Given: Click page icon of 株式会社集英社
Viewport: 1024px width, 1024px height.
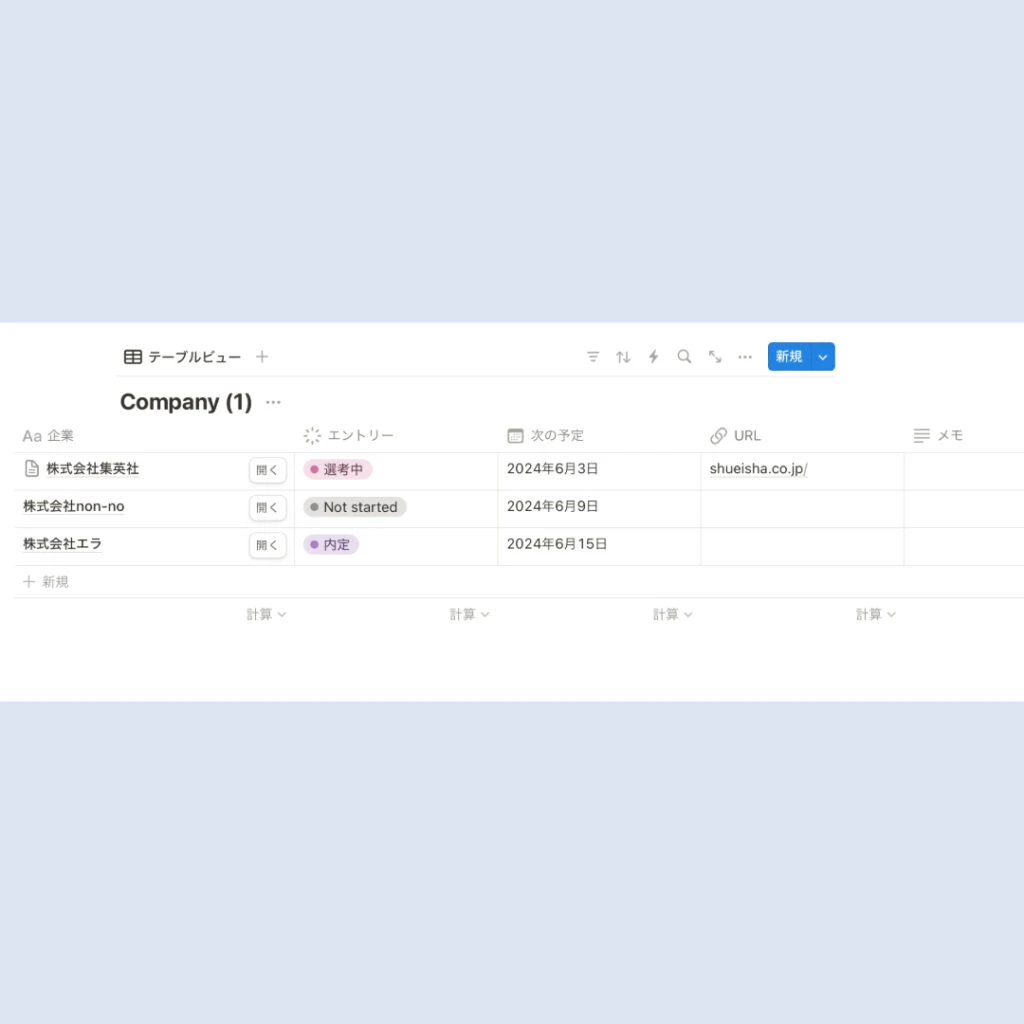Looking at the screenshot, I should [31, 468].
